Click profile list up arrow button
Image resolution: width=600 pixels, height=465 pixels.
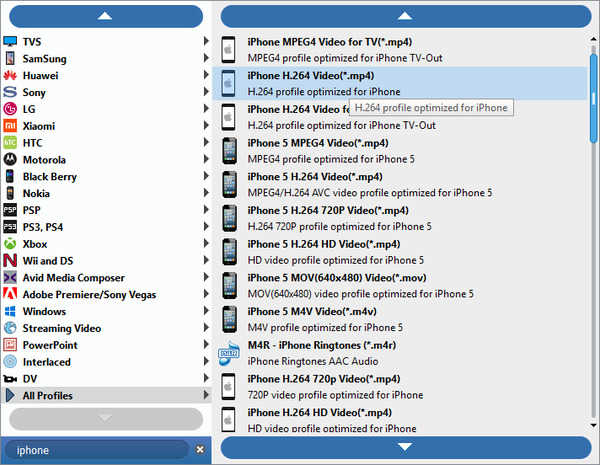[x=406, y=16]
